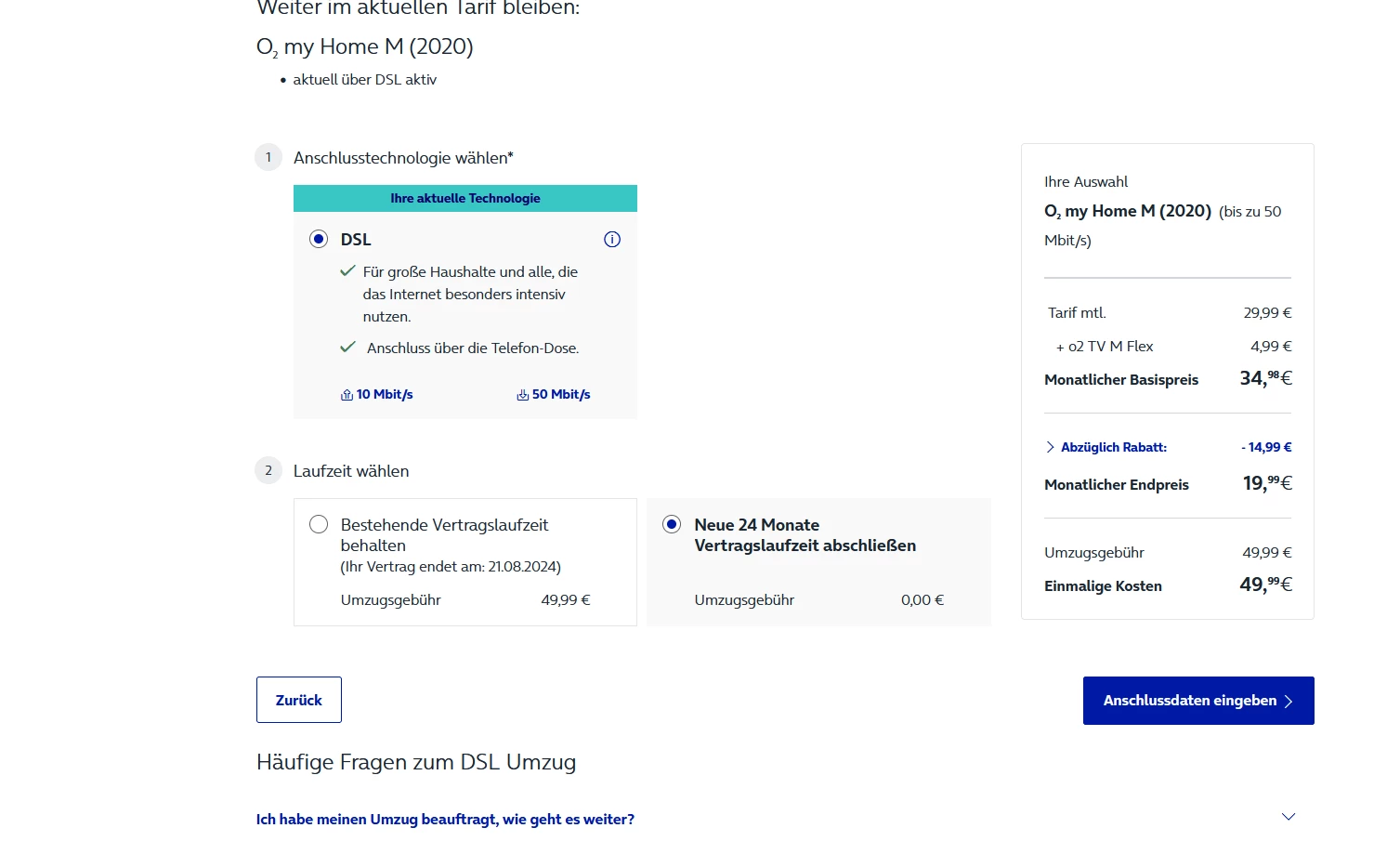Click the 19,99 € Monatlicher Endpreis value
1400x841 pixels.
tap(1267, 483)
